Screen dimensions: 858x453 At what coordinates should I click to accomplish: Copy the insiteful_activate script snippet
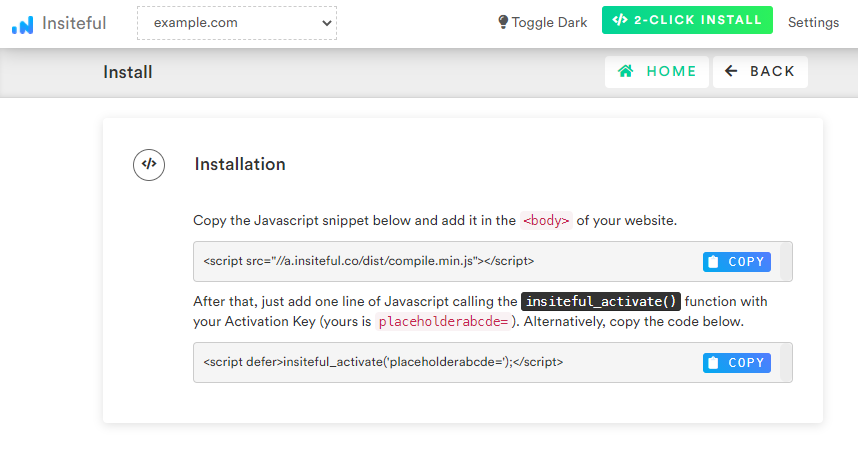tap(737, 363)
